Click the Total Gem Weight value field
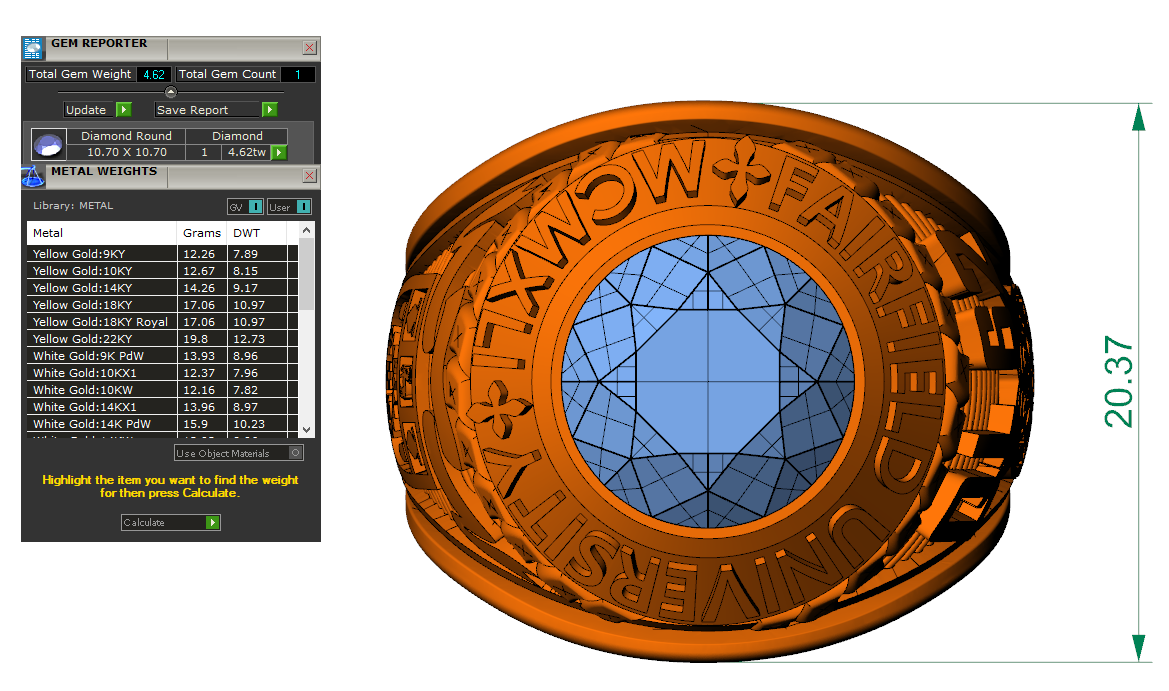This screenshot has height=691, width=1169. 153,74
